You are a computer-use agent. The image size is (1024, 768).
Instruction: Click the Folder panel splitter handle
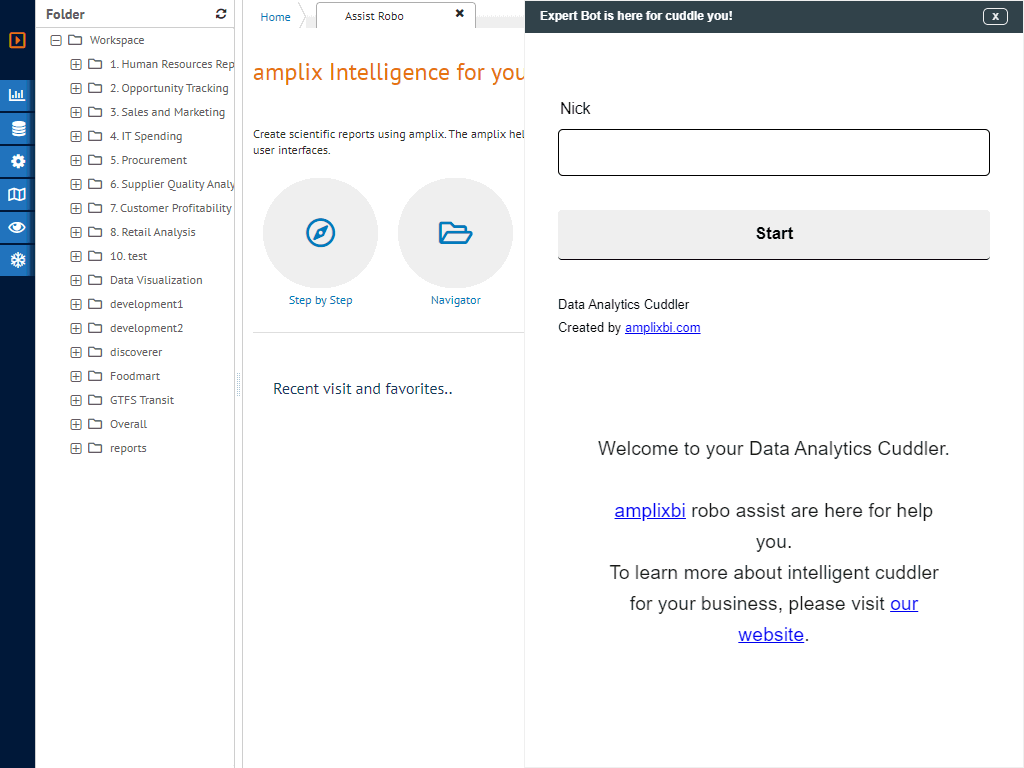[238, 385]
